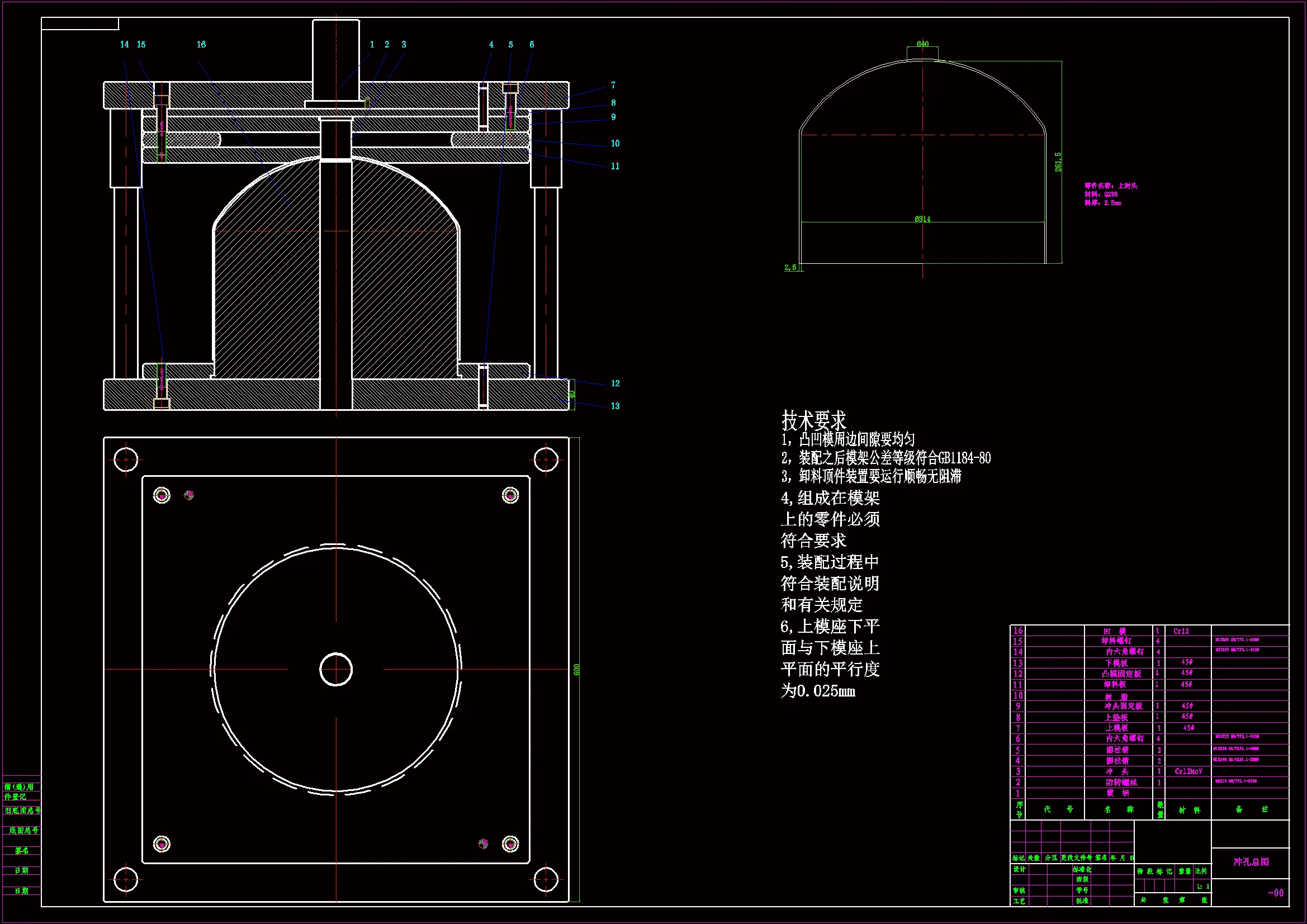Select the 600 dimension beside plan view

pyautogui.click(x=576, y=670)
